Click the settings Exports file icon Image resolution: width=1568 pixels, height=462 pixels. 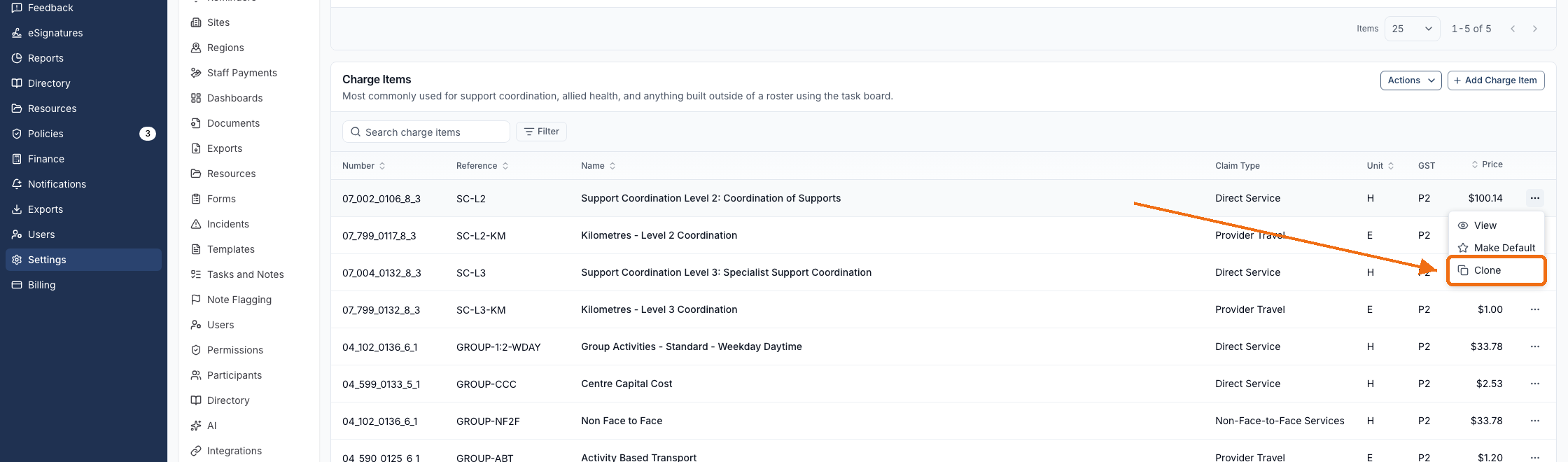[x=196, y=148]
